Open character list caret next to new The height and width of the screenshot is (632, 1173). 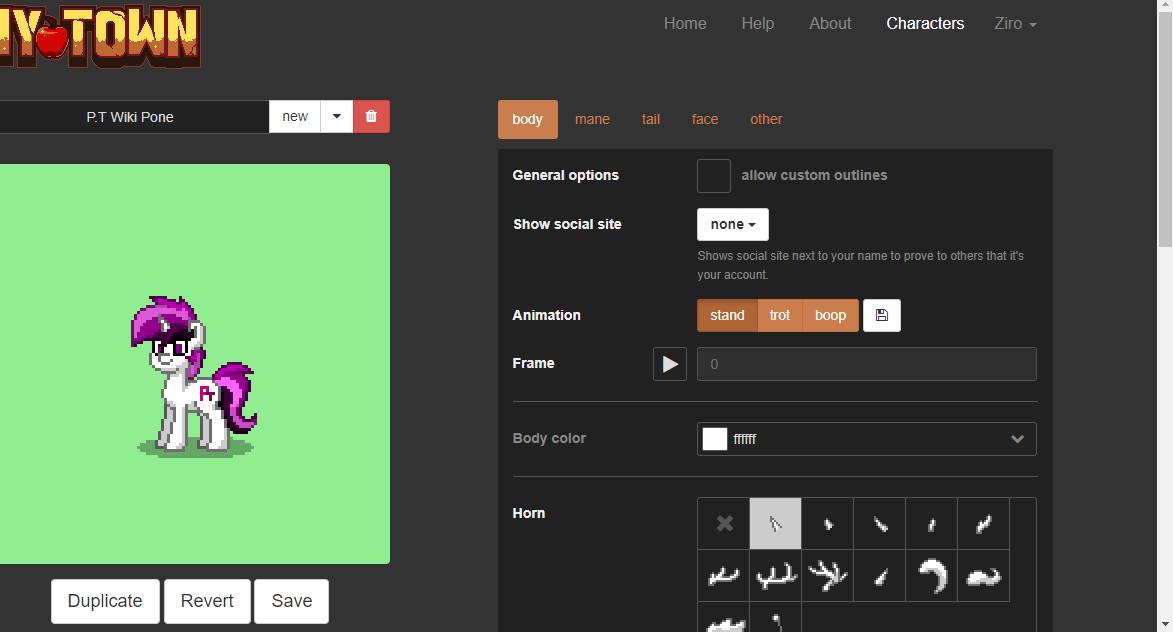click(337, 117)
